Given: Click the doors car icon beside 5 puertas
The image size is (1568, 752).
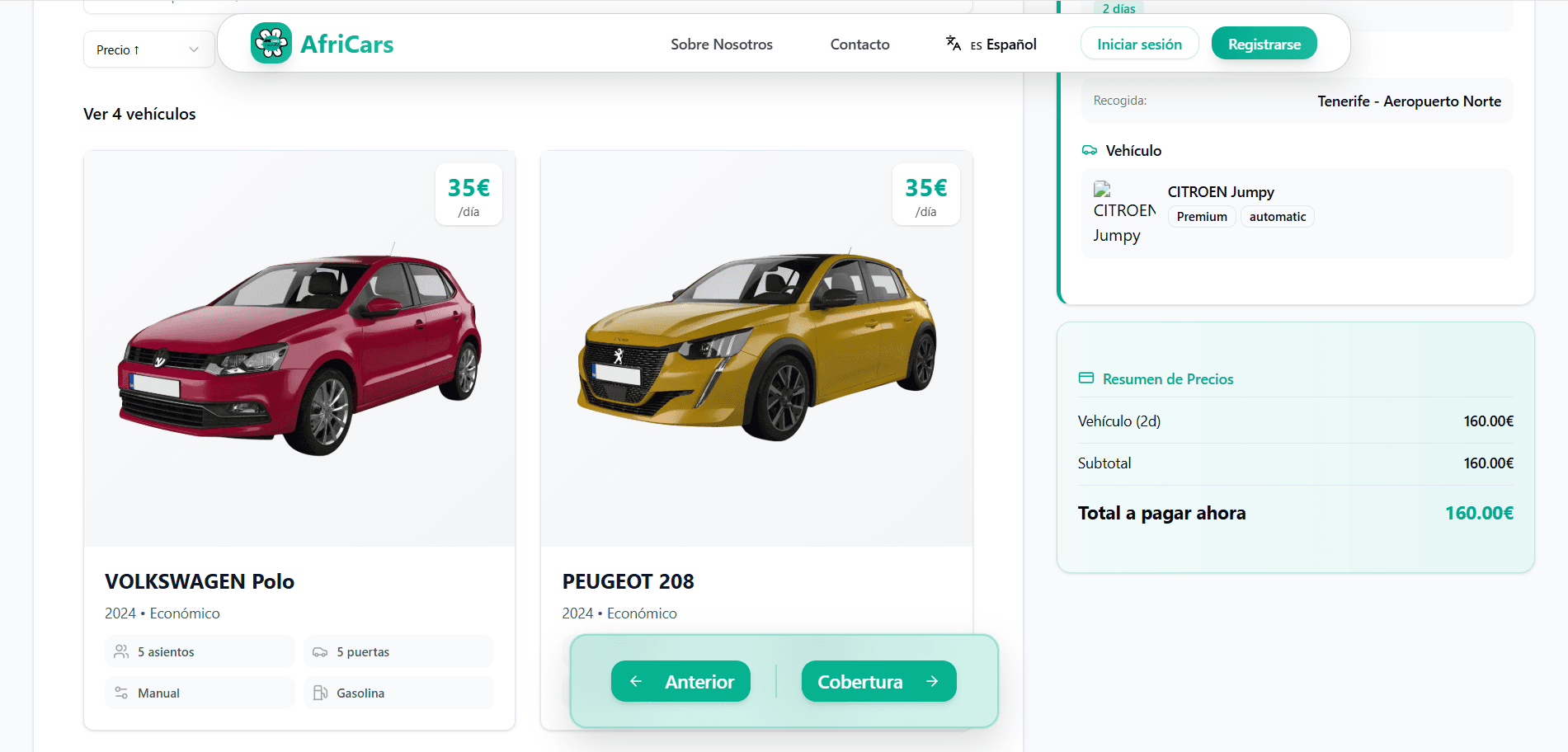Looking at the screenshot, I should [320, 651].
